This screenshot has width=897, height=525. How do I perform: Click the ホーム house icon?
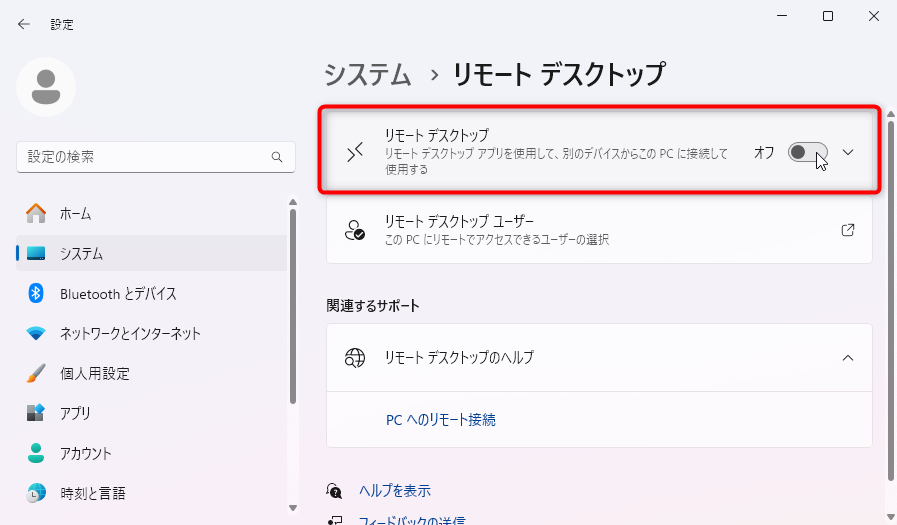point(36,213)
